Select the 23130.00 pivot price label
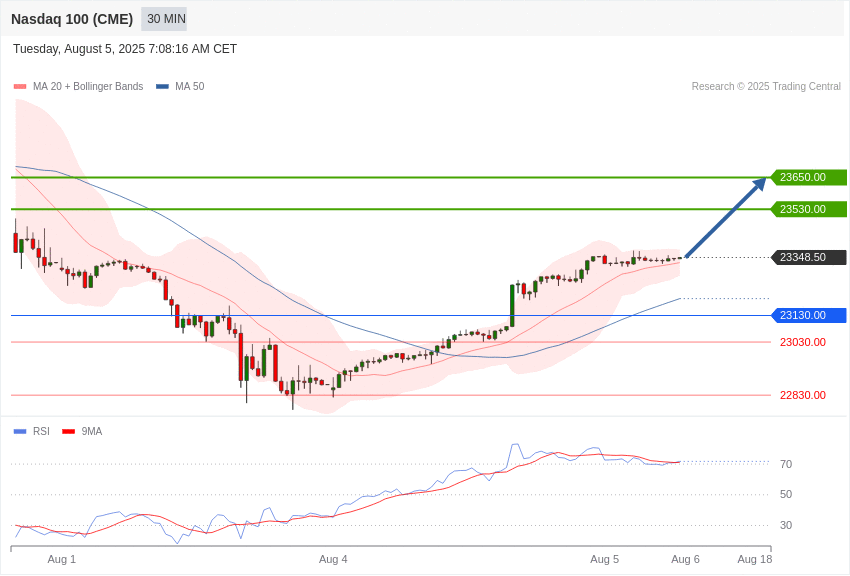Viewport: 850px width, 576px height. click(x=808, y=315)
